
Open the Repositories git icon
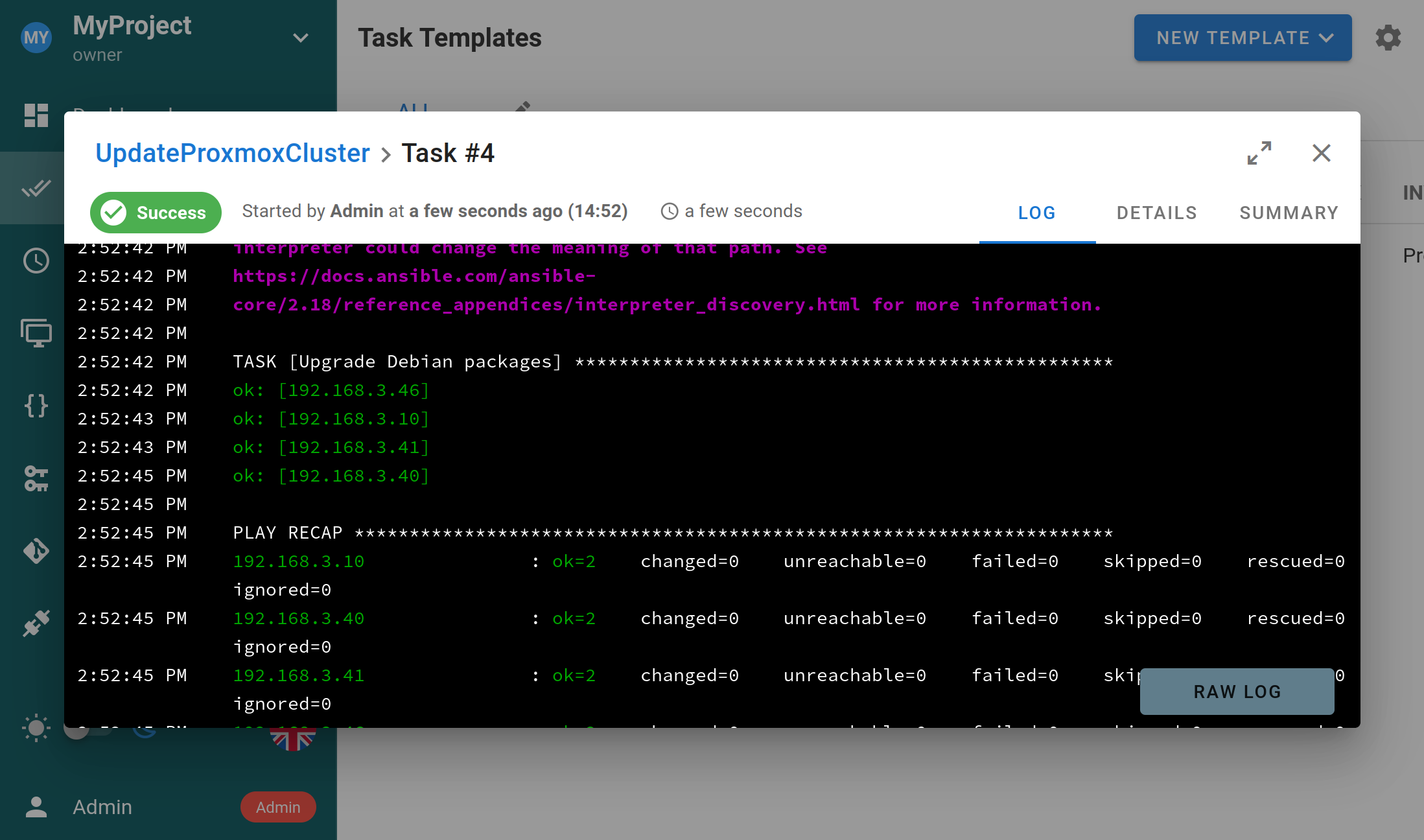(x=36, y=551)
